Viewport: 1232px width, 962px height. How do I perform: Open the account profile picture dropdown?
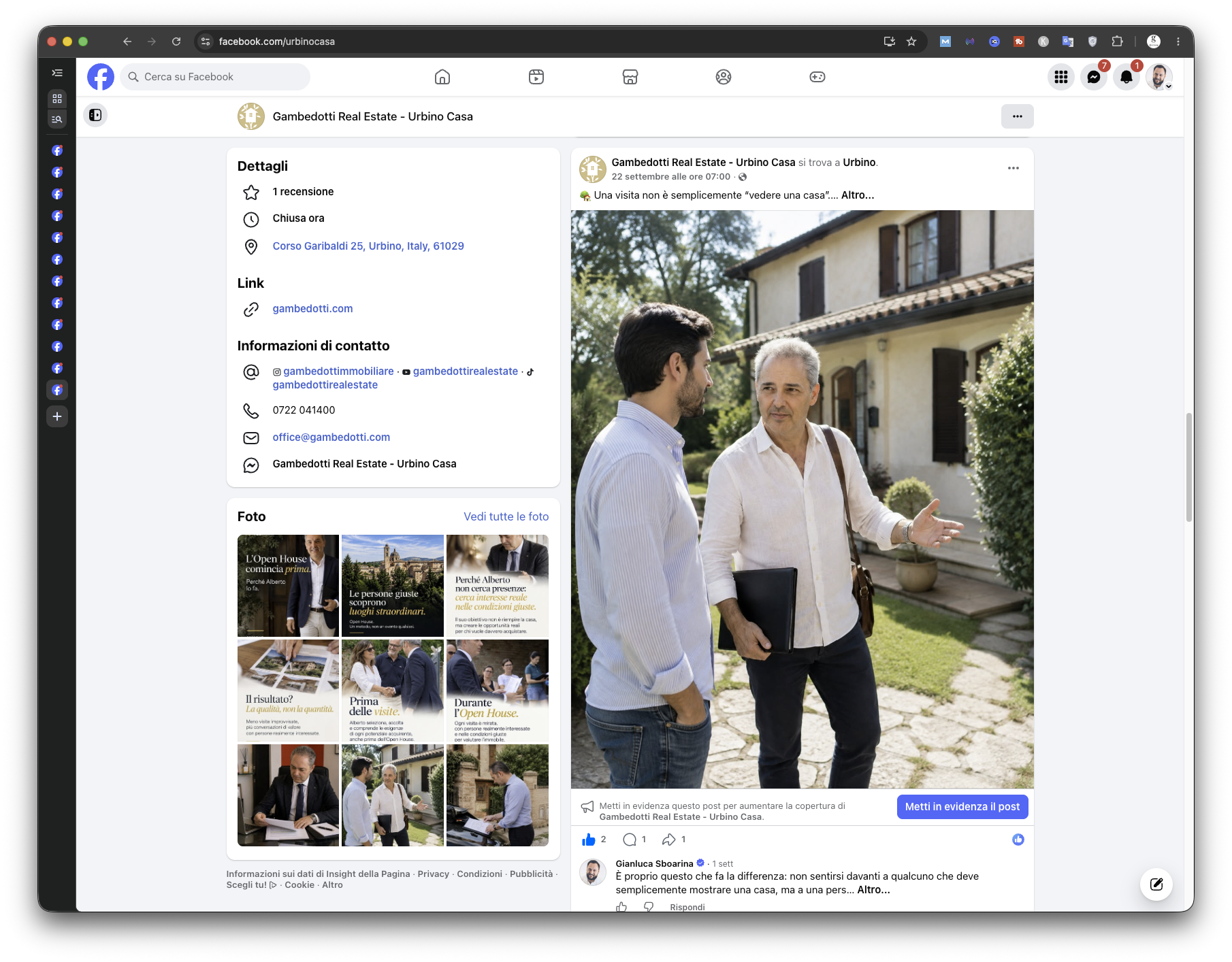(x=1159, y=77)
